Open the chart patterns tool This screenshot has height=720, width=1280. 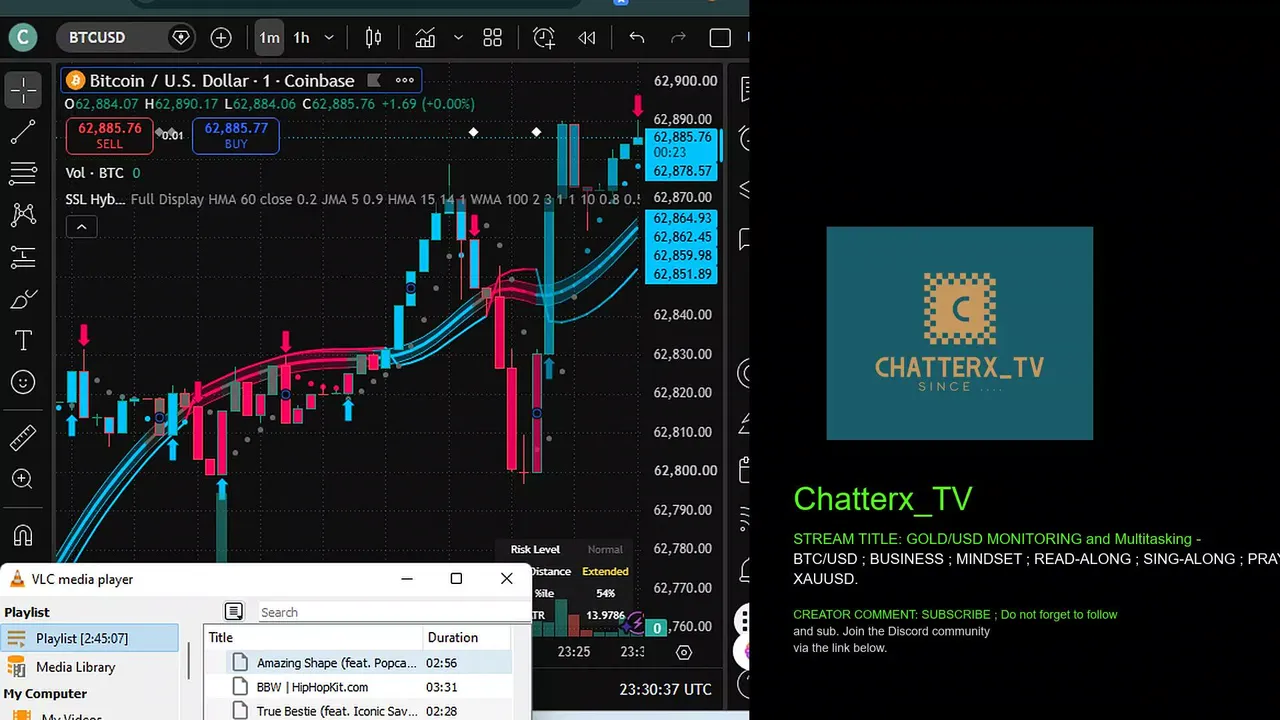pos(23,215)
